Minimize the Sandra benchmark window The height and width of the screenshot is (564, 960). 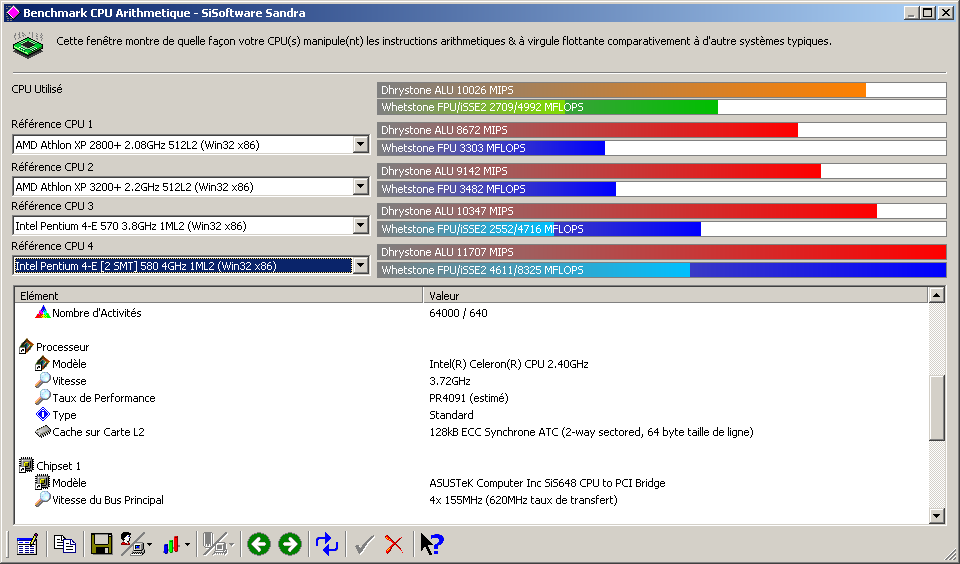point(911,12)
